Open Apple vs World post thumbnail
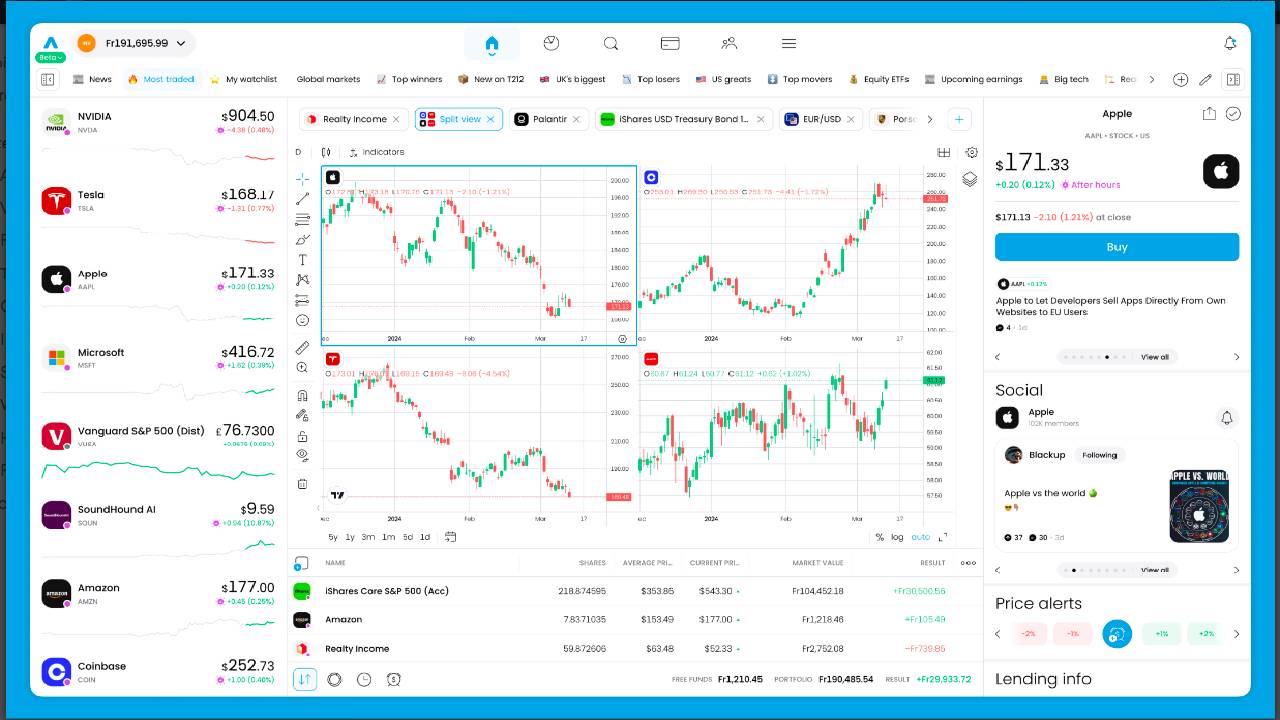The image size is (1280, 720). pyautogui.click(x=1199, y=506)
